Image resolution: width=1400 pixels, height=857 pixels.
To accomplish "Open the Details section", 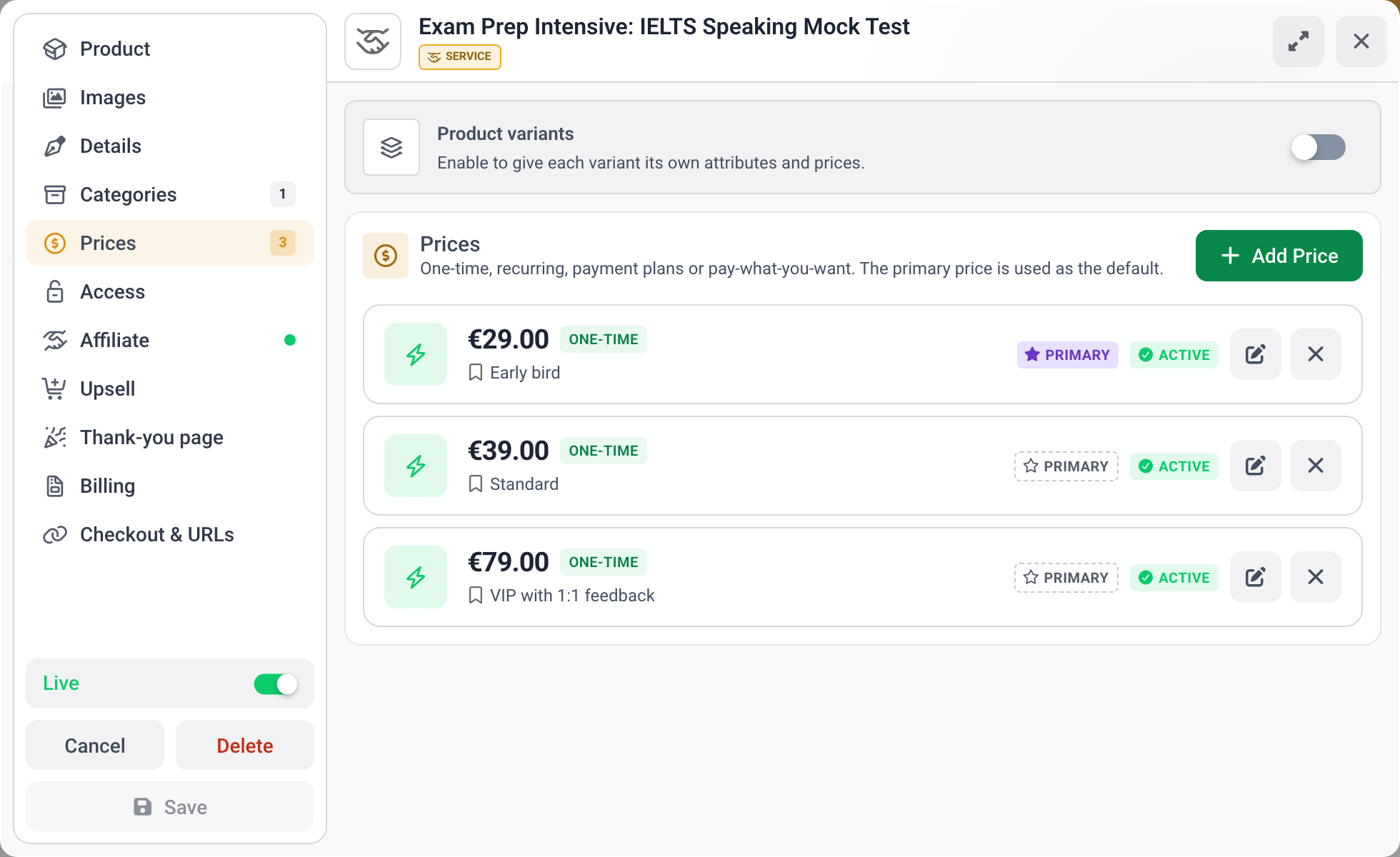I will (x=170, y=146).
